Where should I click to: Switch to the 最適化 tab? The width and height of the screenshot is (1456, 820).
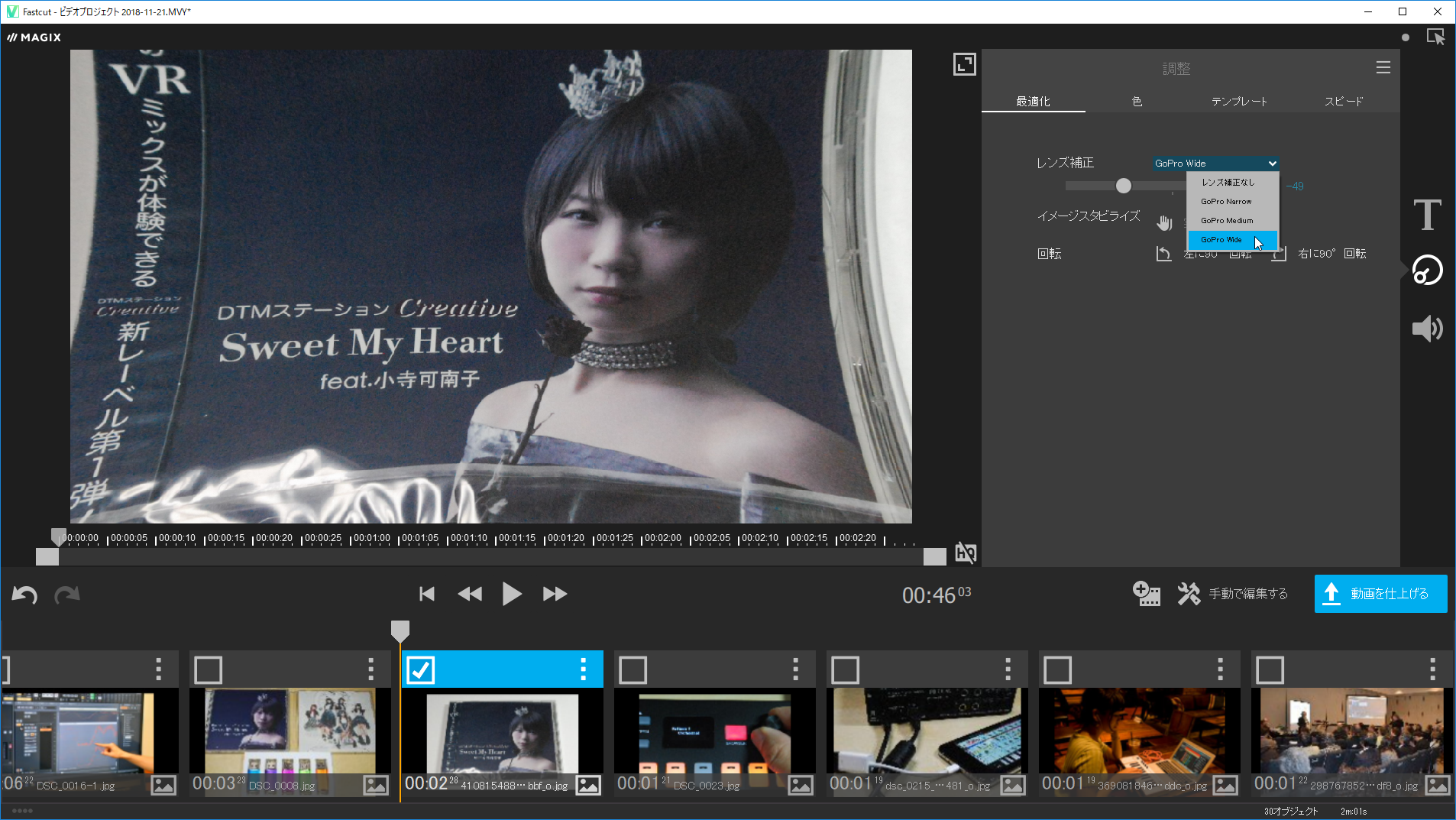point(1033,101)
